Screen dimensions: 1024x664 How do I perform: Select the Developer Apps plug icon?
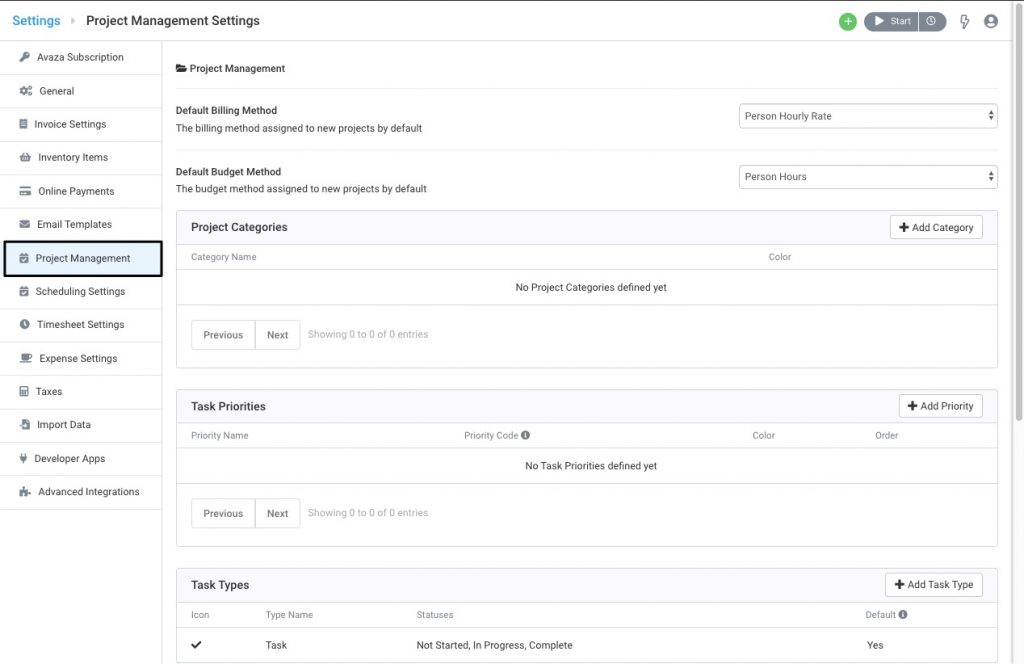(x=24, y=458)
